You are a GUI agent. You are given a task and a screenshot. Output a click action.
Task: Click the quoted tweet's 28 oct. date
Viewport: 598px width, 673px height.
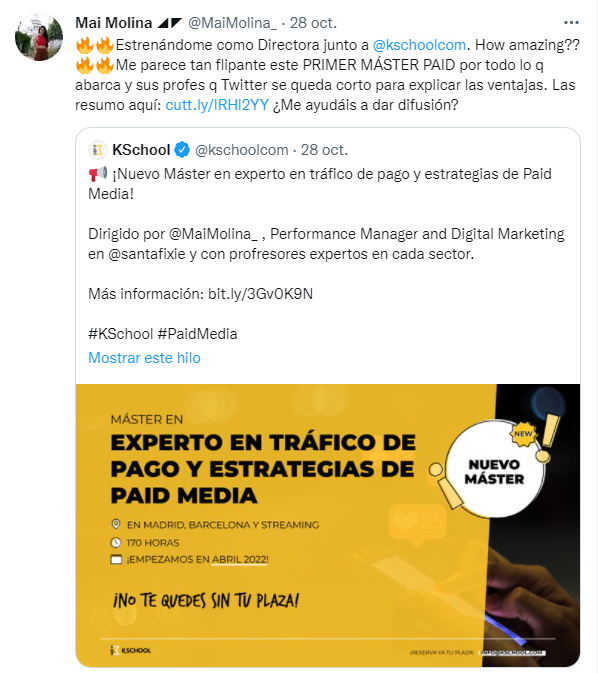coord(324,150)
